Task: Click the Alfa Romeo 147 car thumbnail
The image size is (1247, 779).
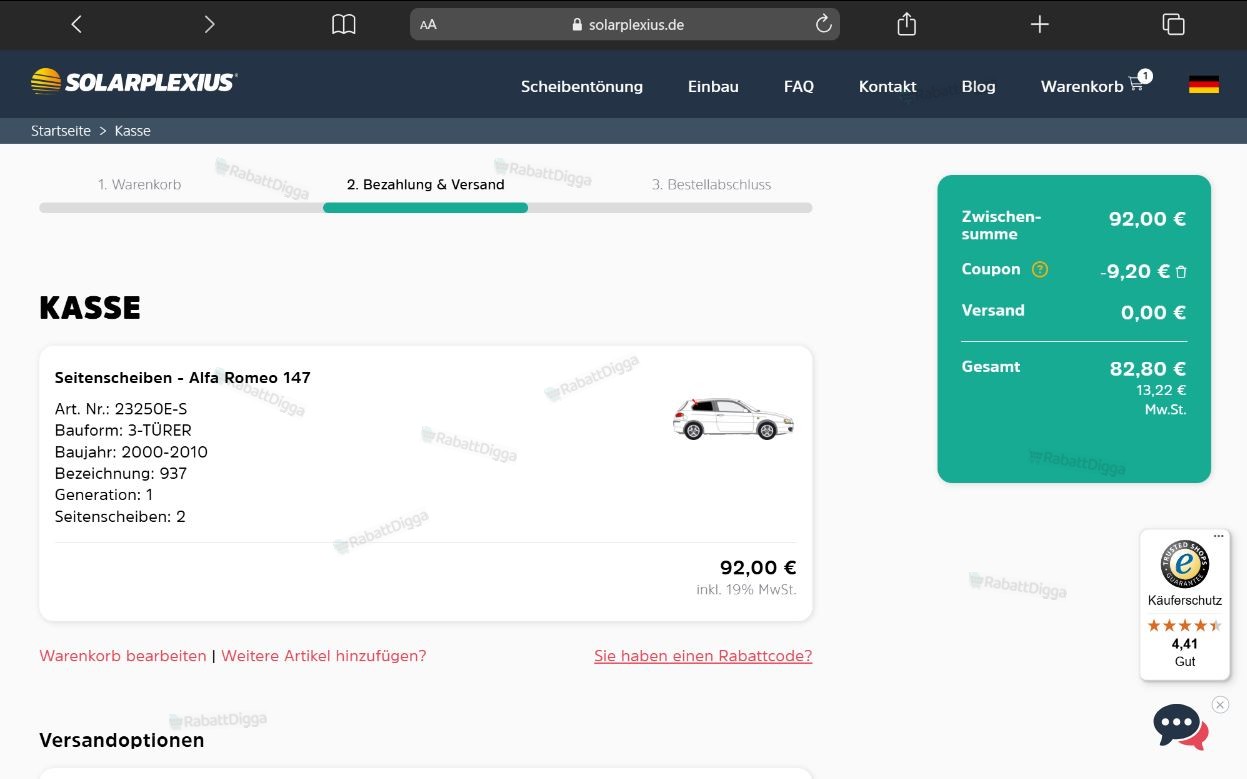Action: [733, 418]
